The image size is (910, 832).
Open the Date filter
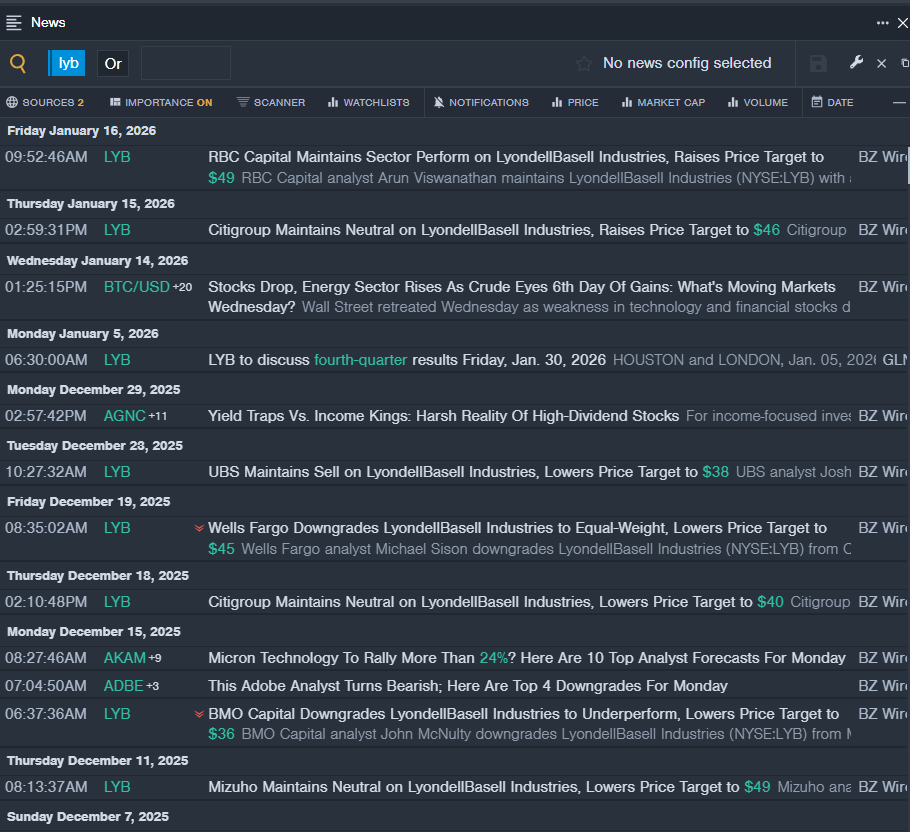(832, 102)
